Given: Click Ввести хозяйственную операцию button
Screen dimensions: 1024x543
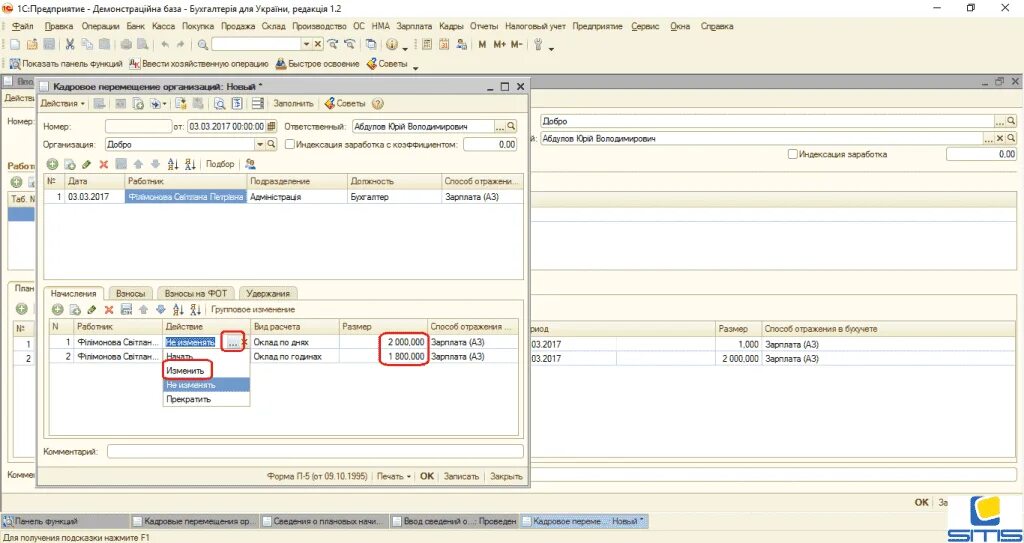Looking at the screenshot, I should click(x=199, y=64).
